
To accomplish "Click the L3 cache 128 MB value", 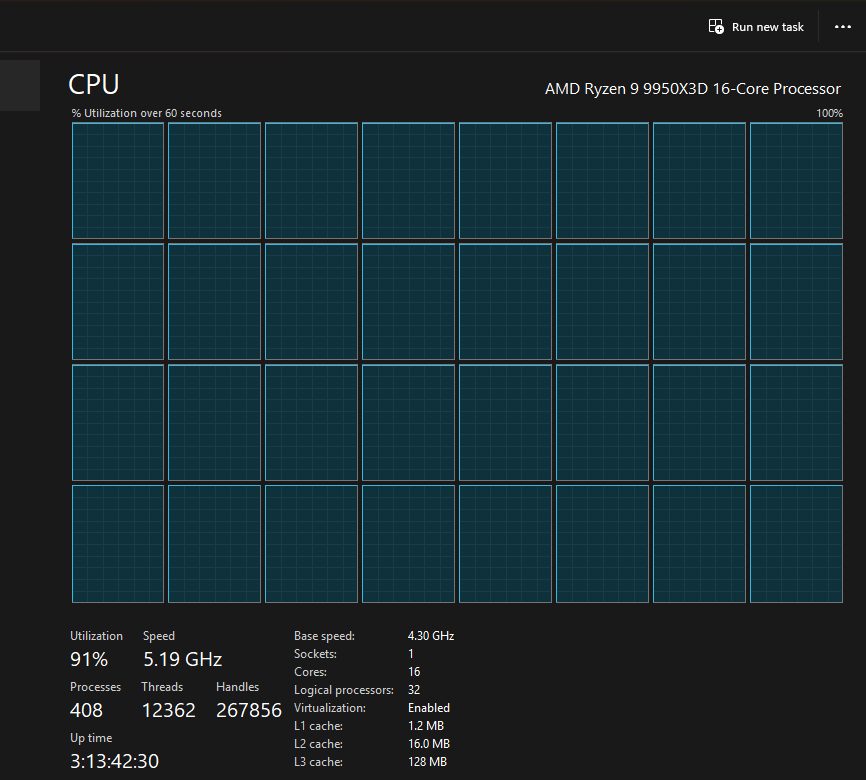I will [427, 762].
